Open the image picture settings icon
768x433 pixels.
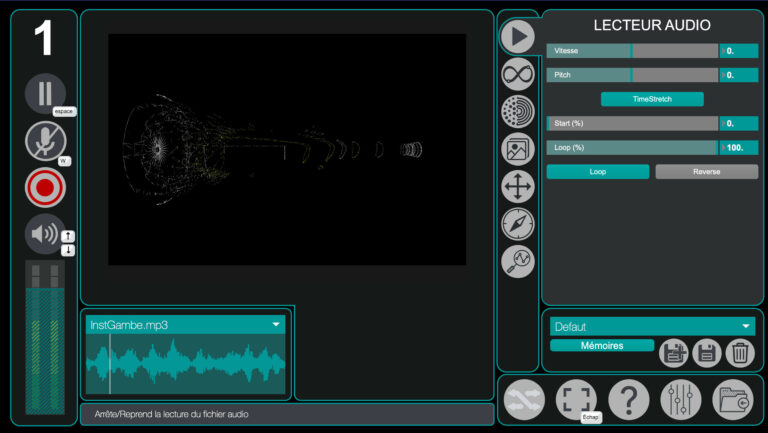(x=517, y=149)
